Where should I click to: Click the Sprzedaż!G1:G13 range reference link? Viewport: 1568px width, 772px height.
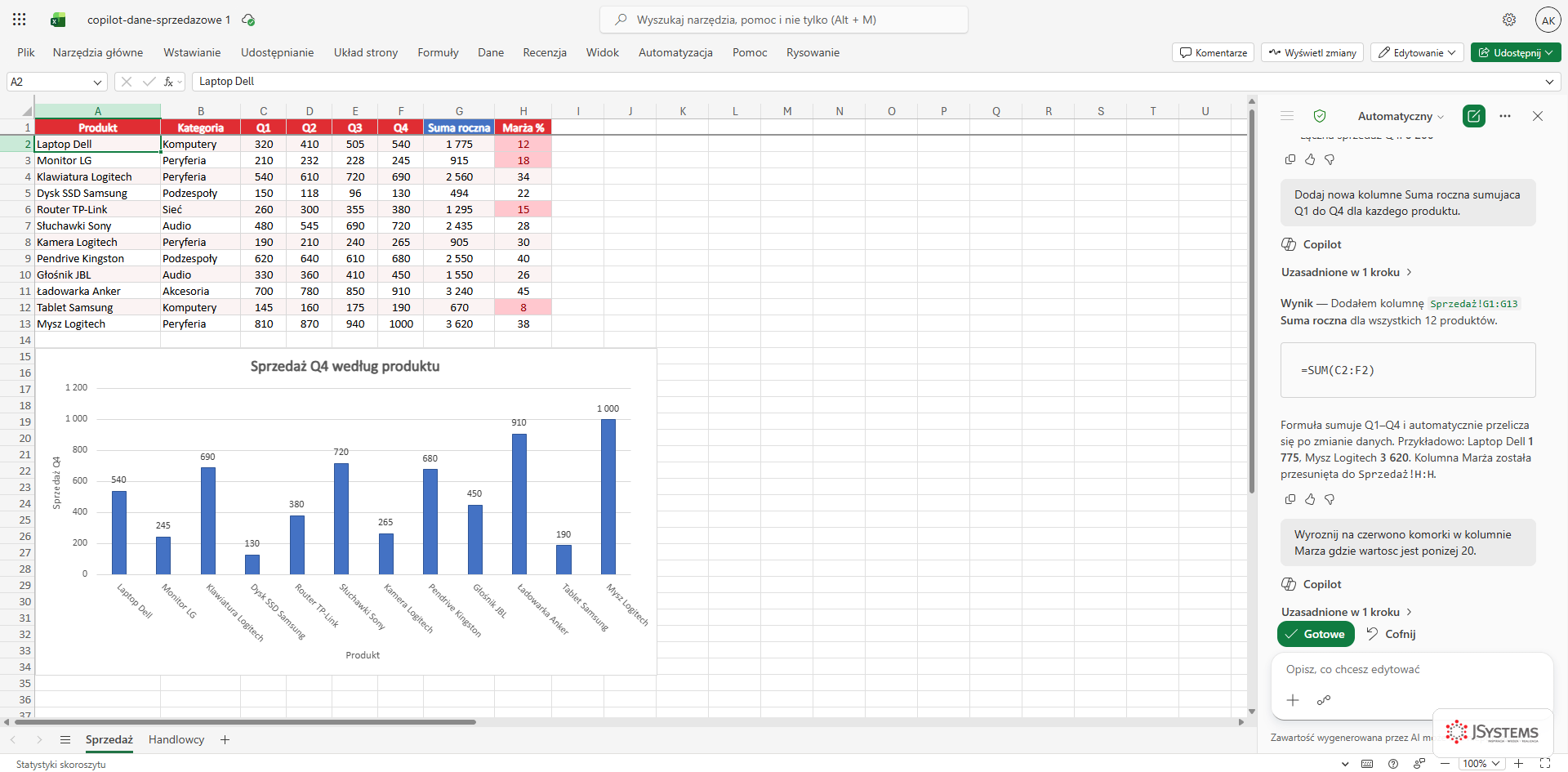pyautogui.click(x=1474, y=304)
